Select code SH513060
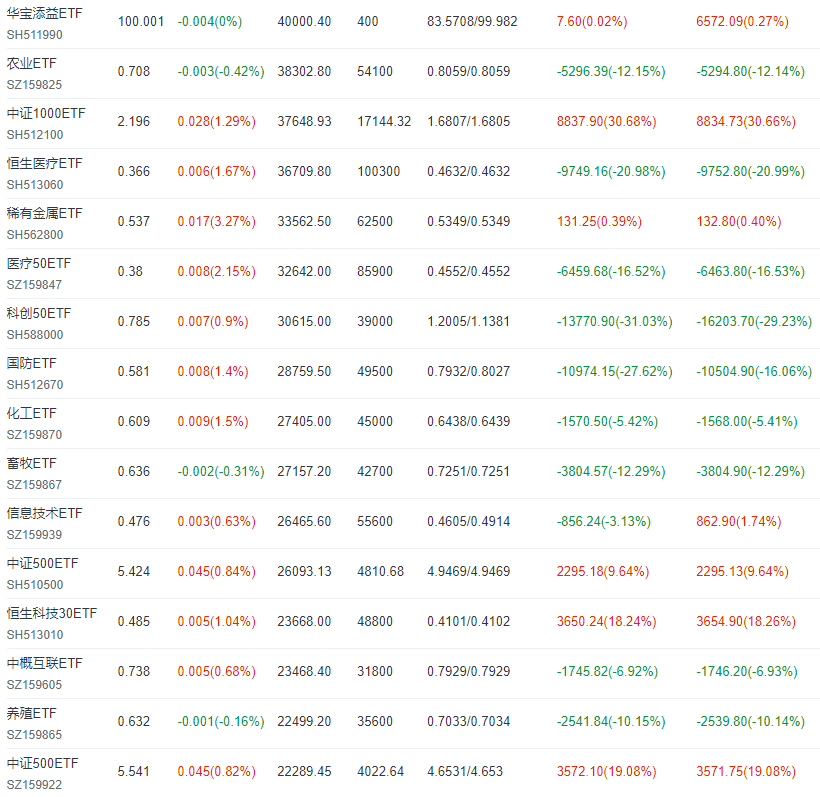The height and width of the screenshot is (797, 820). tap(35, 185)
